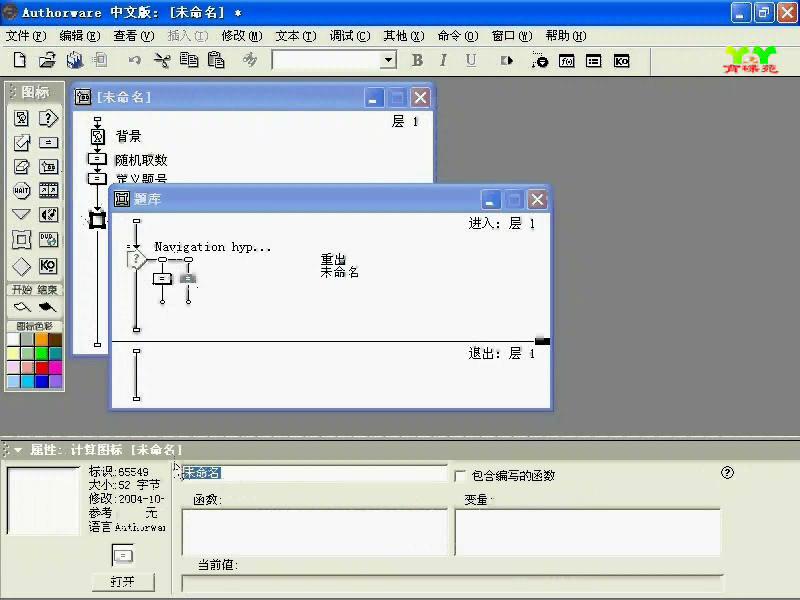The image size is (800, 600).
Task: Pick the magenta icon color swatch
Action: pos(56,367)
